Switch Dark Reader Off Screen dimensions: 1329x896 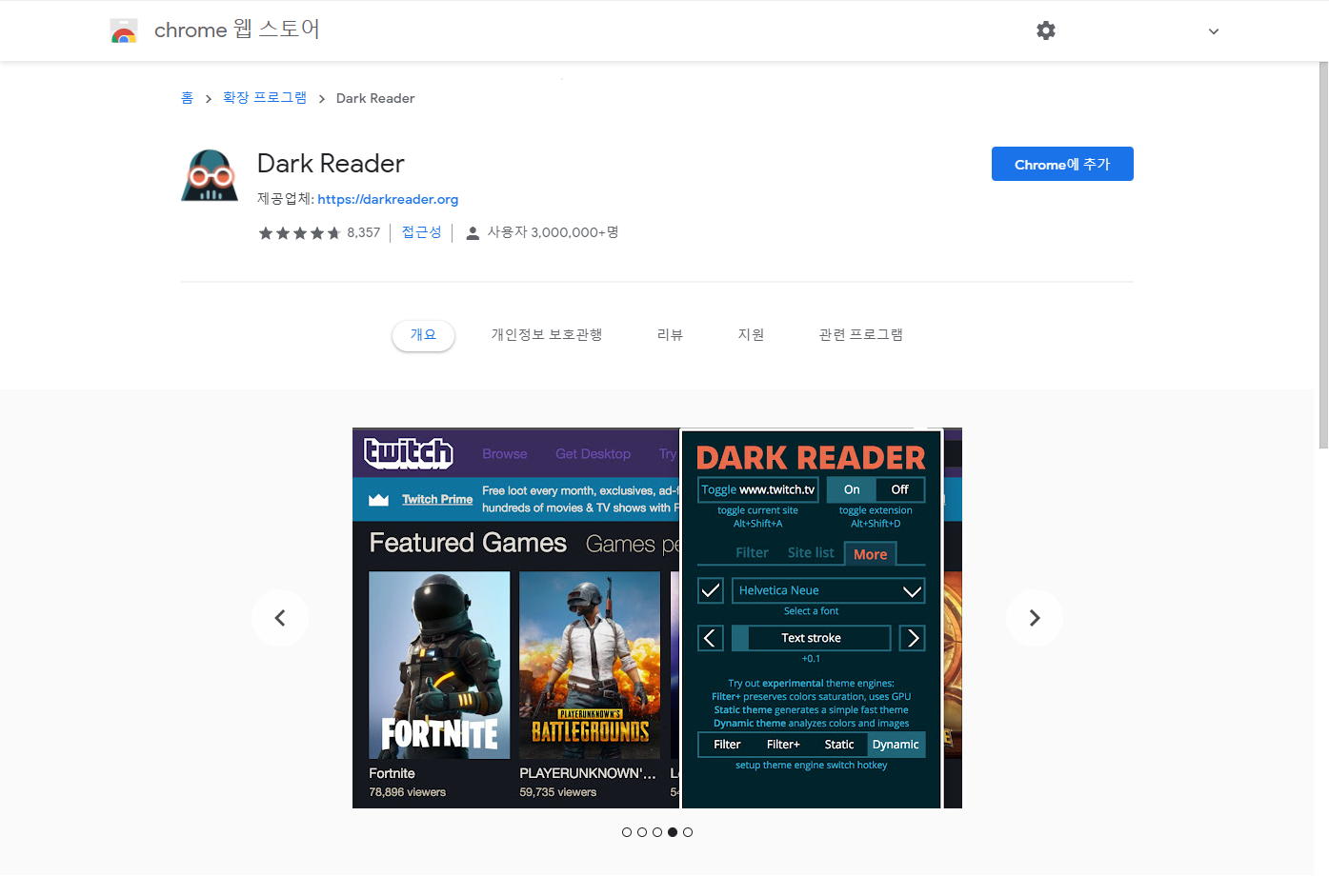coord(899,489)
